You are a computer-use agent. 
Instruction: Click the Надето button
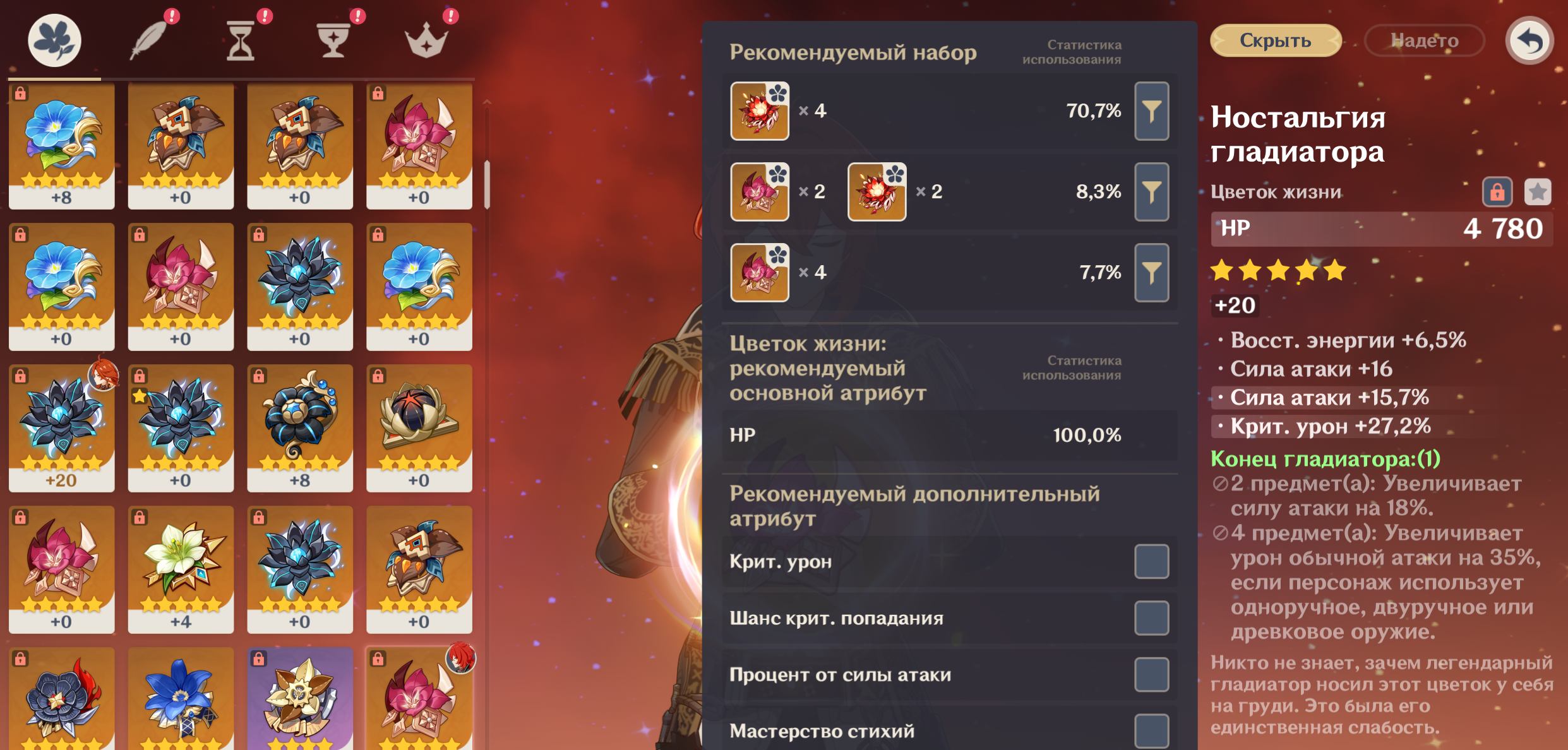(1425, 40)
